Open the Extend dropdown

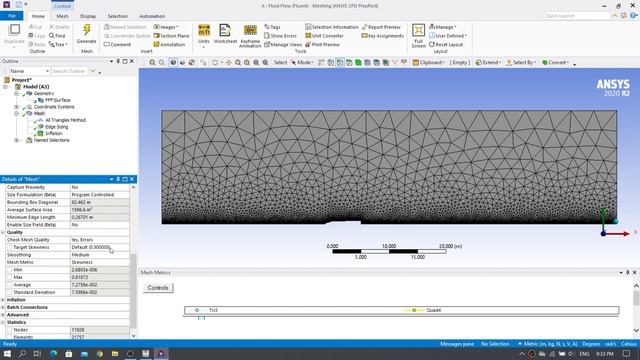tap(489, 62)
